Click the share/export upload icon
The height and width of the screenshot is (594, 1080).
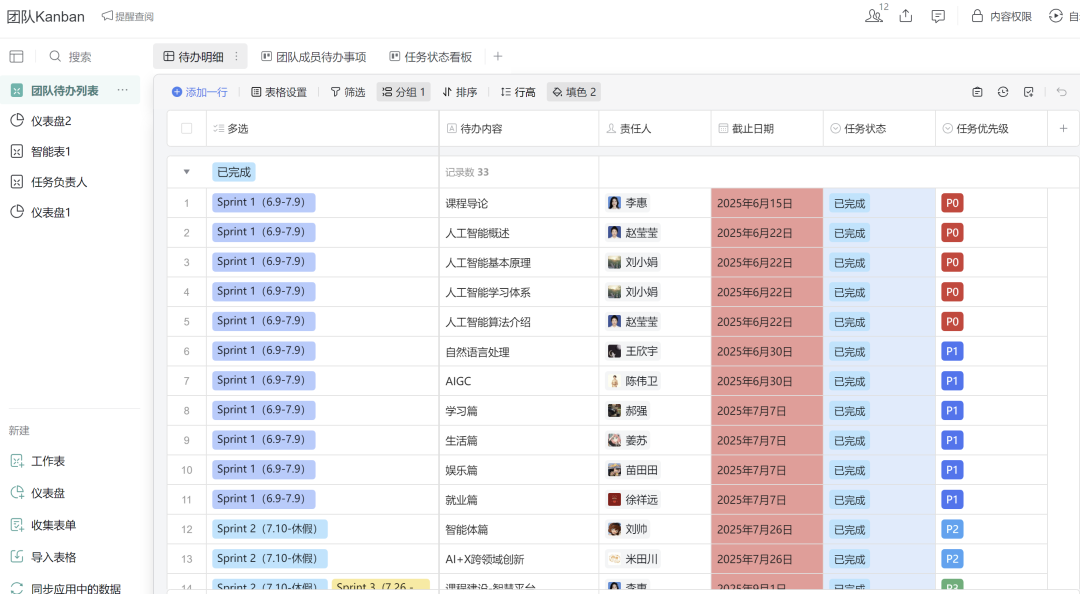906,16
